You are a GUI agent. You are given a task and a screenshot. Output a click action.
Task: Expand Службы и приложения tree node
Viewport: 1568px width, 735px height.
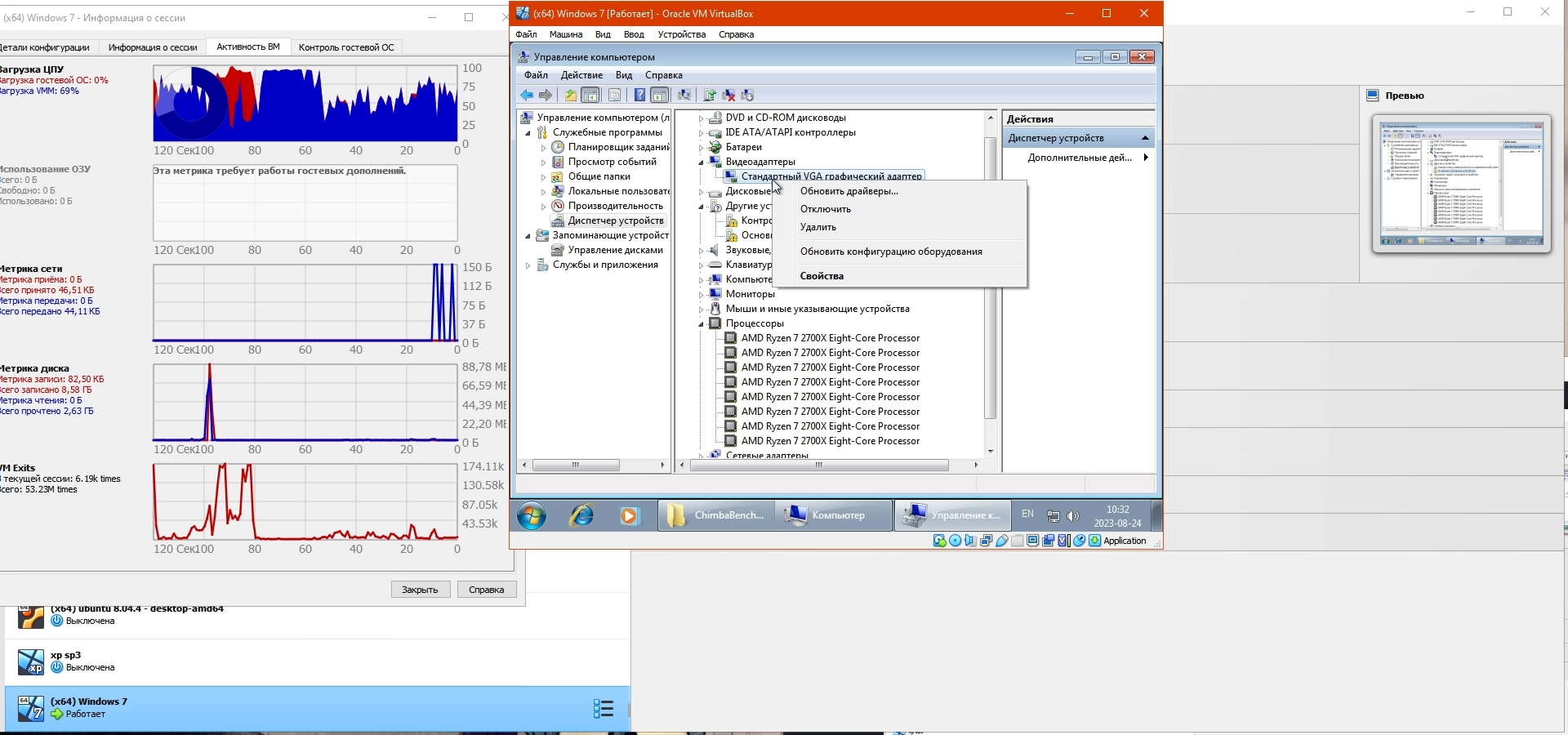pyautogui.click(x=528, y=265)
